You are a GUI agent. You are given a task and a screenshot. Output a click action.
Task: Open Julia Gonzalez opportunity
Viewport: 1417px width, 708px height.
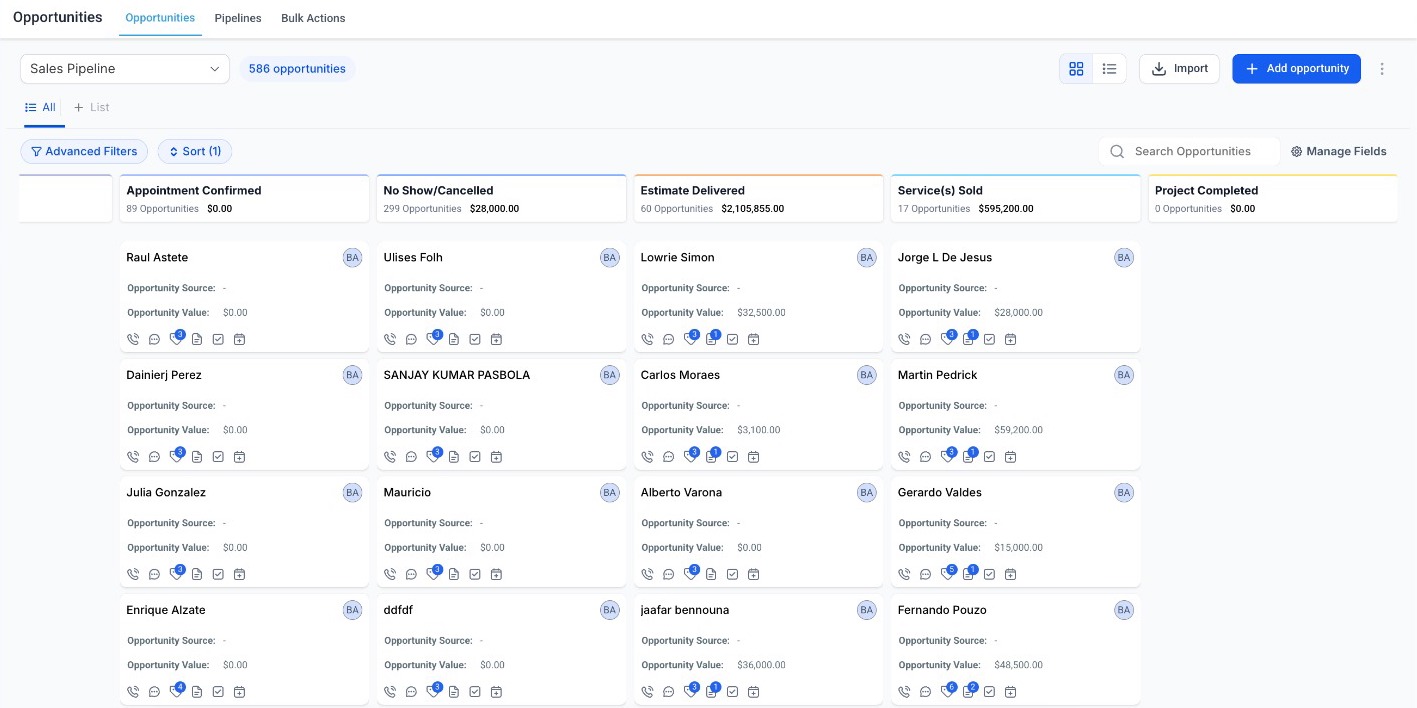coord(166,493)
